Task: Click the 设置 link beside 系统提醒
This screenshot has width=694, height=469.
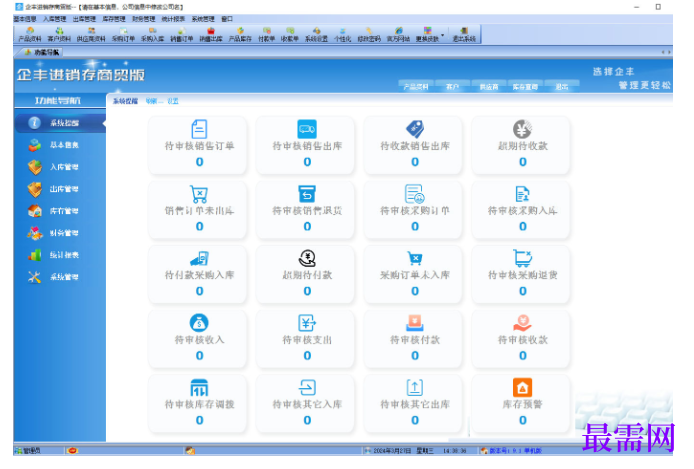Action: point(173,101)
